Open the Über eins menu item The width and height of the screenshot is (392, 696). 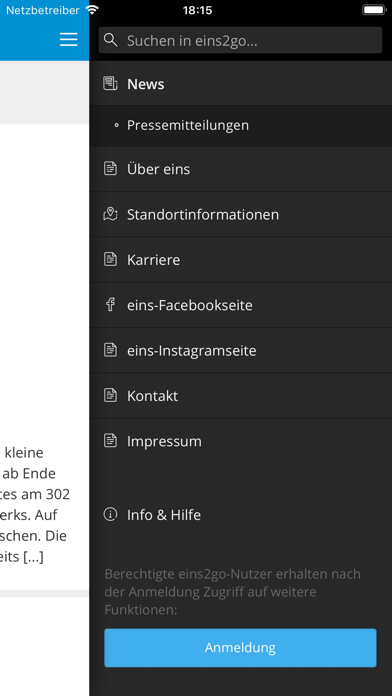point(241,169)
